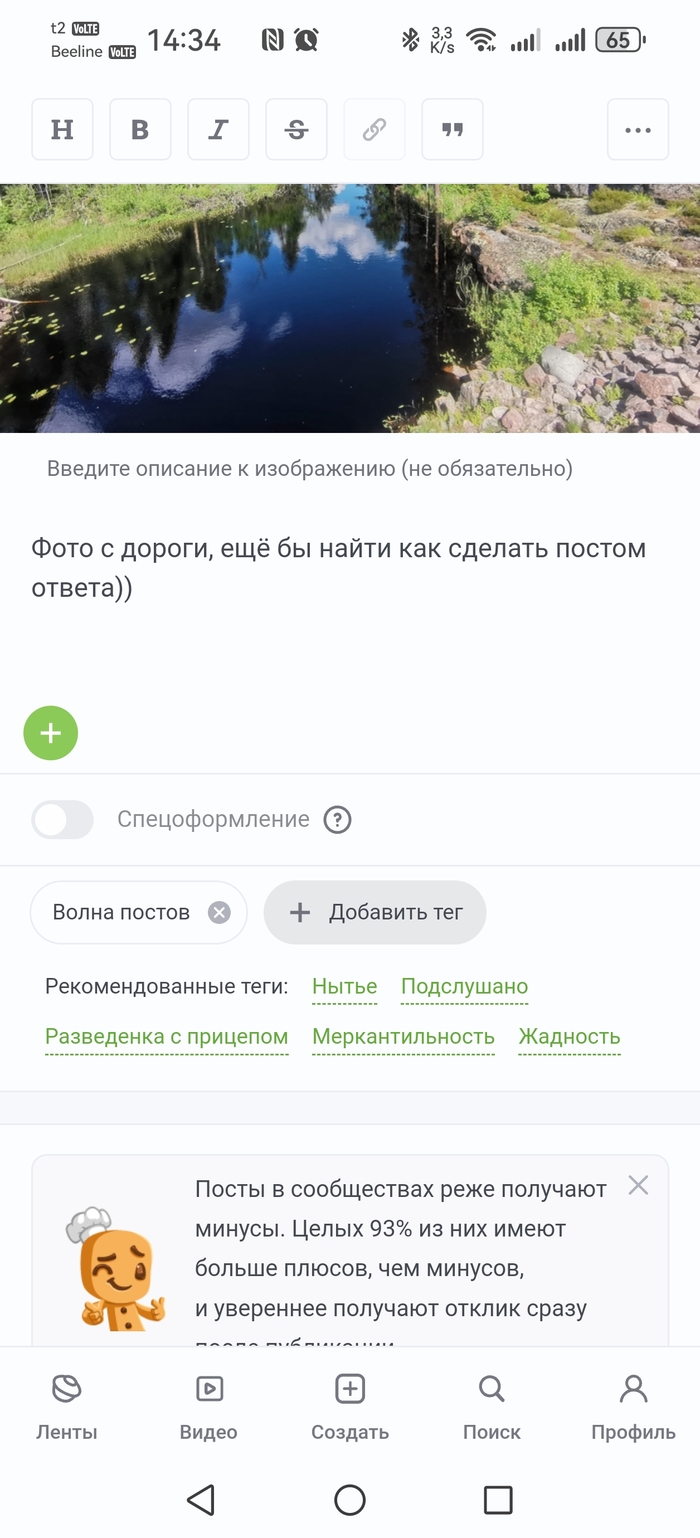
Task: Open the Ленты tab
Action: 67,1408
